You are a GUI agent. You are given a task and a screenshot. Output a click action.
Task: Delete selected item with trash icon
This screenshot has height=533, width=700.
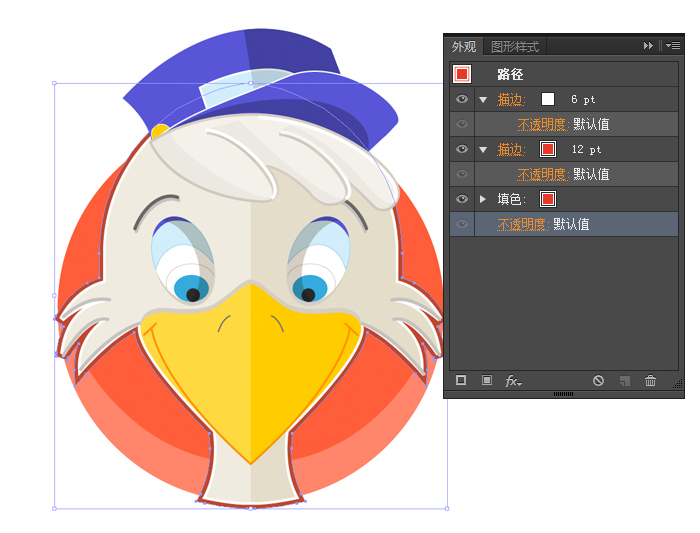click(x=651, y=381)
